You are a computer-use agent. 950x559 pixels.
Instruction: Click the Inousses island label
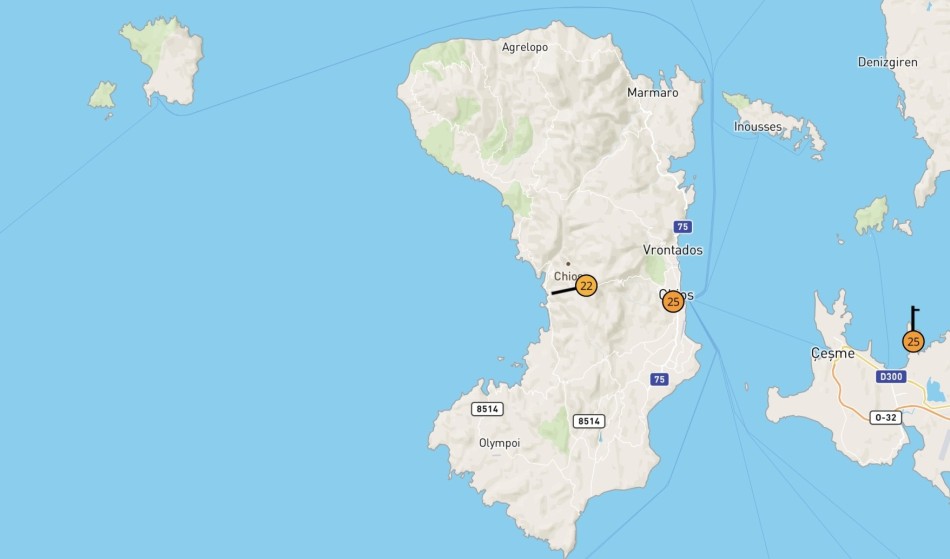757,127
